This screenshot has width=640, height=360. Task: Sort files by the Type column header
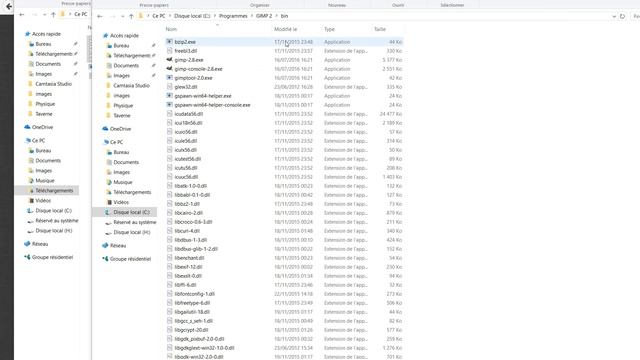click(x=329, y=29)
